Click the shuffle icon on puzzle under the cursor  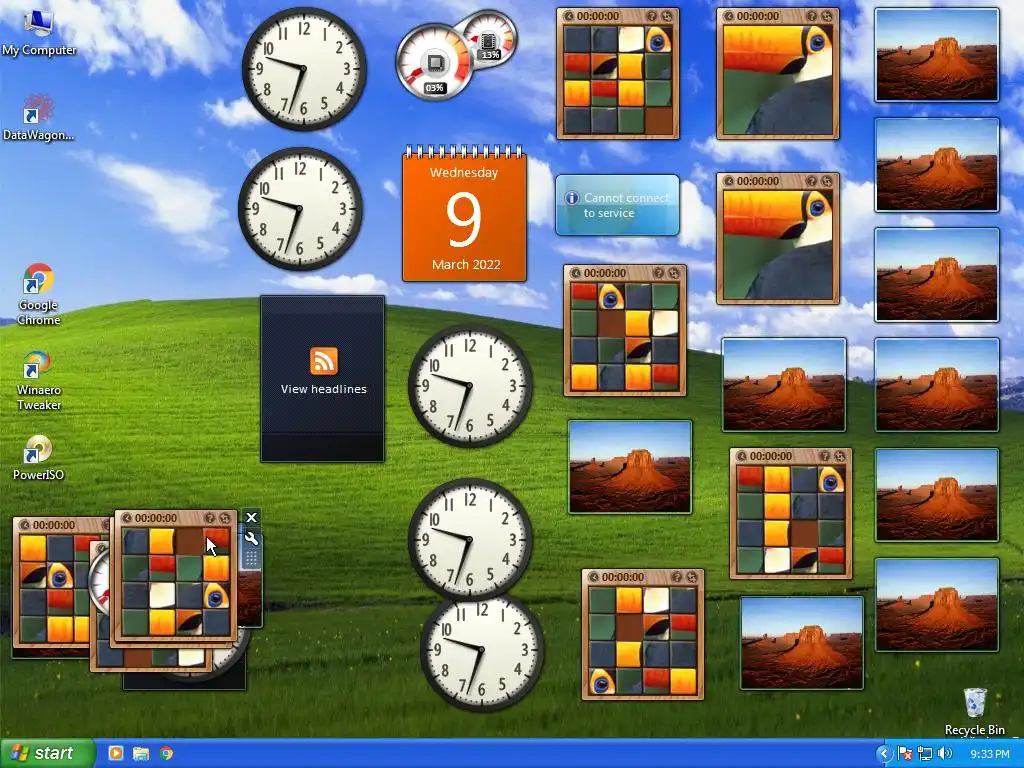coord(225,518)
